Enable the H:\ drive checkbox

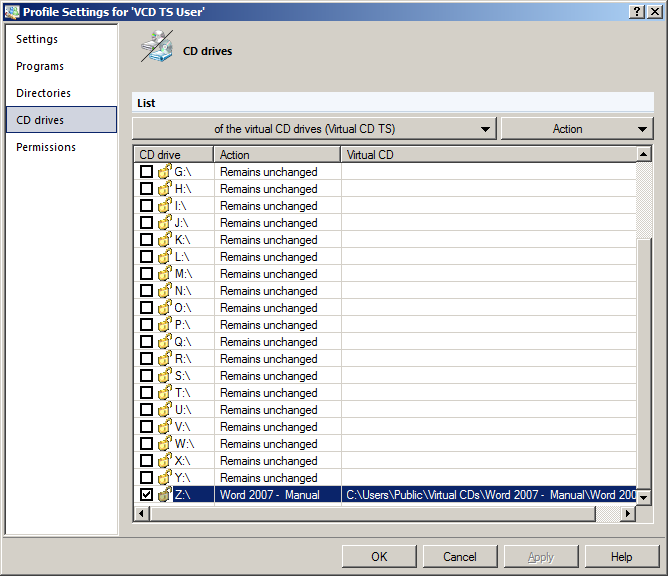tap(147, 189)
